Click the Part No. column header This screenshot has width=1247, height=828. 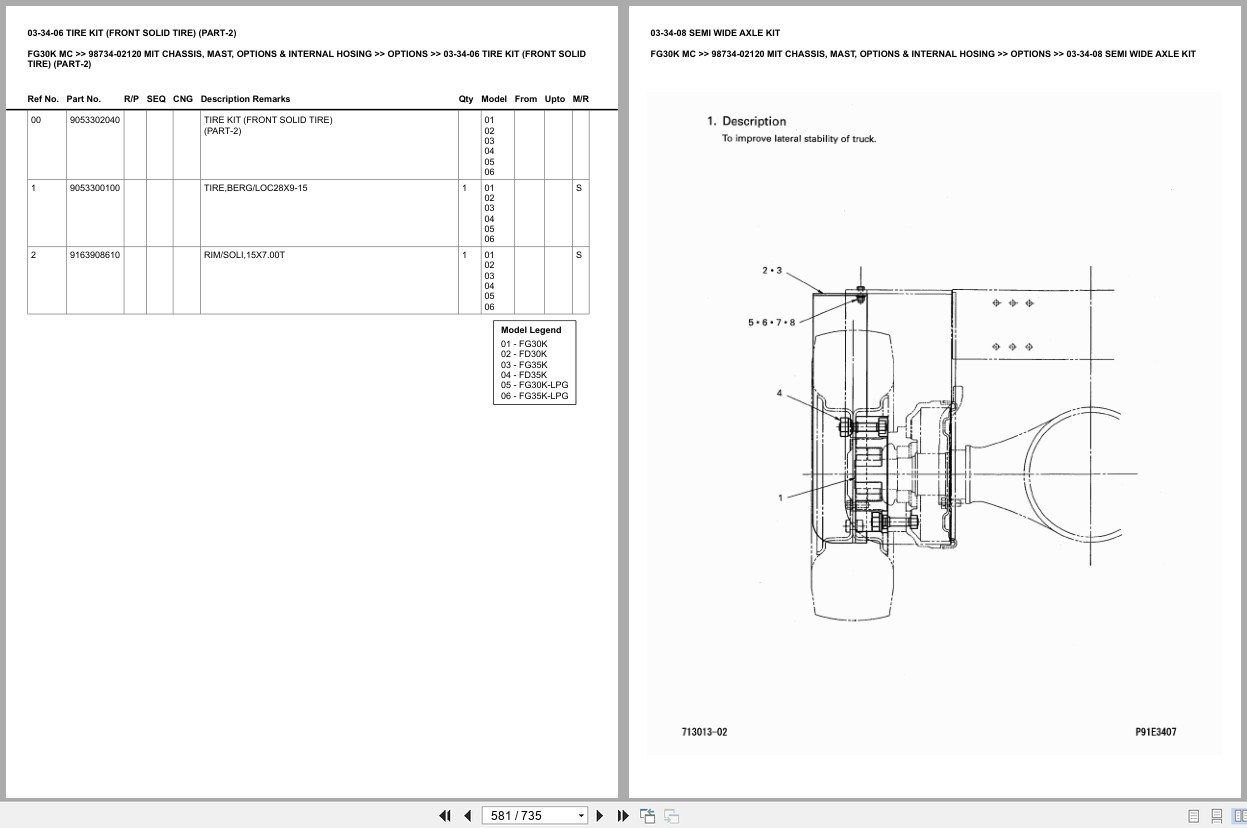84,99
